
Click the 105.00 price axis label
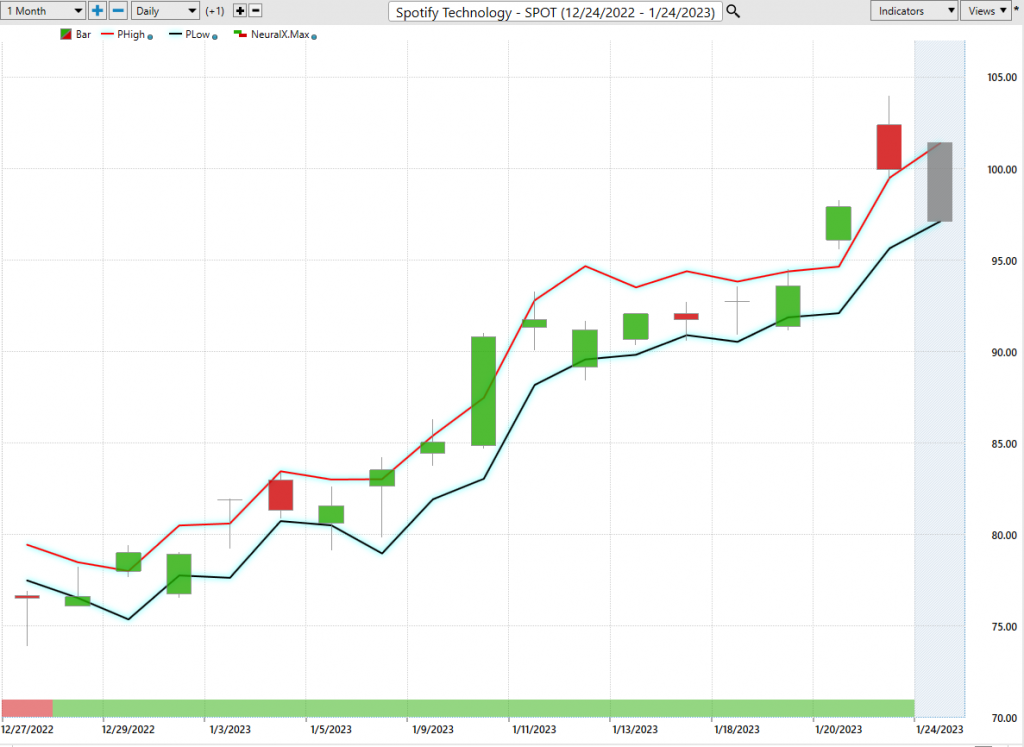coord(1002,78)
